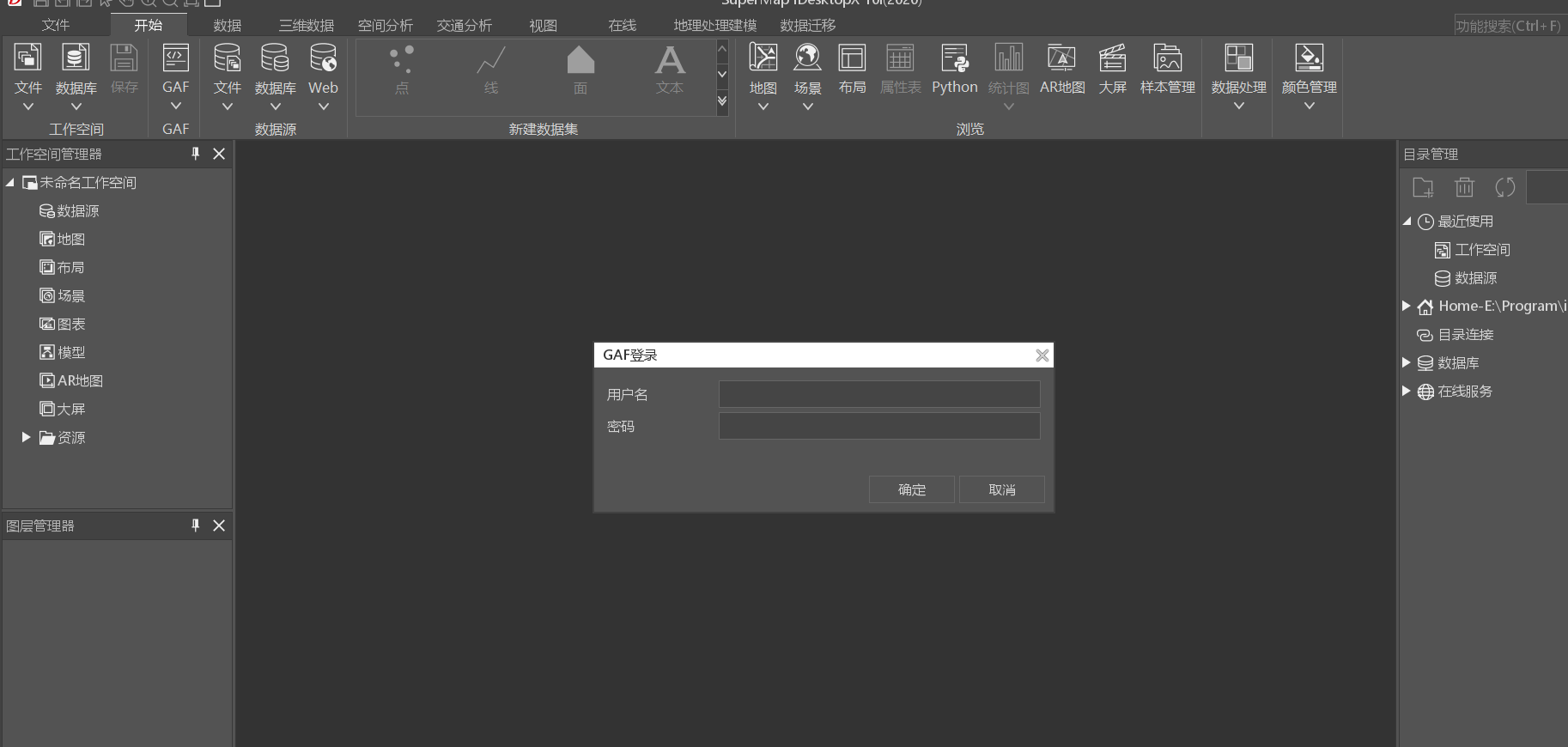Image resolution: width=1568 pixels, height=747 pixels.
Task: Open dropdown arrow under 地图 icon
Action: click(763, 106)
